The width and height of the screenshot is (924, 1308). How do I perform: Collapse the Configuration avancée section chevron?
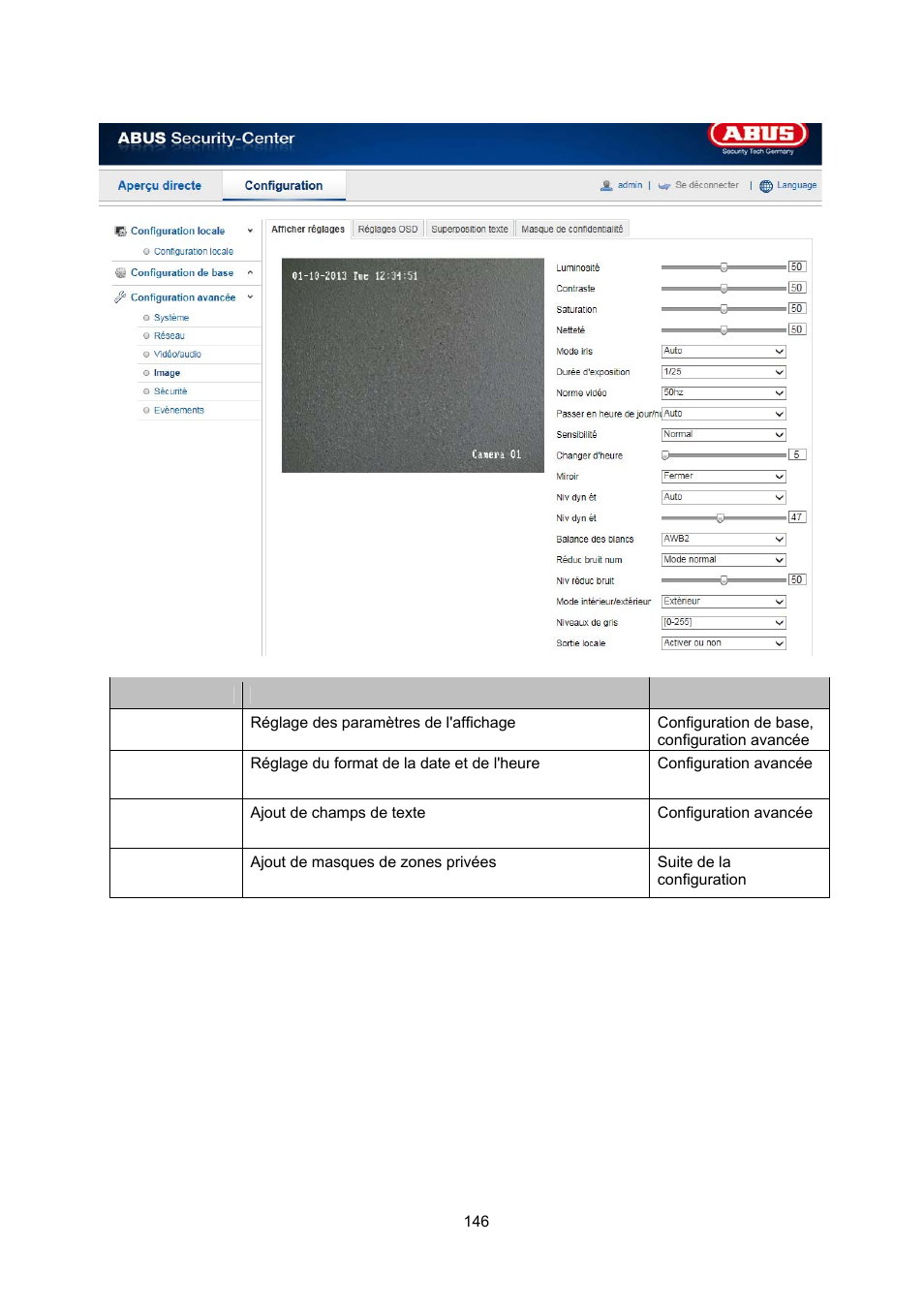[250, 297]
